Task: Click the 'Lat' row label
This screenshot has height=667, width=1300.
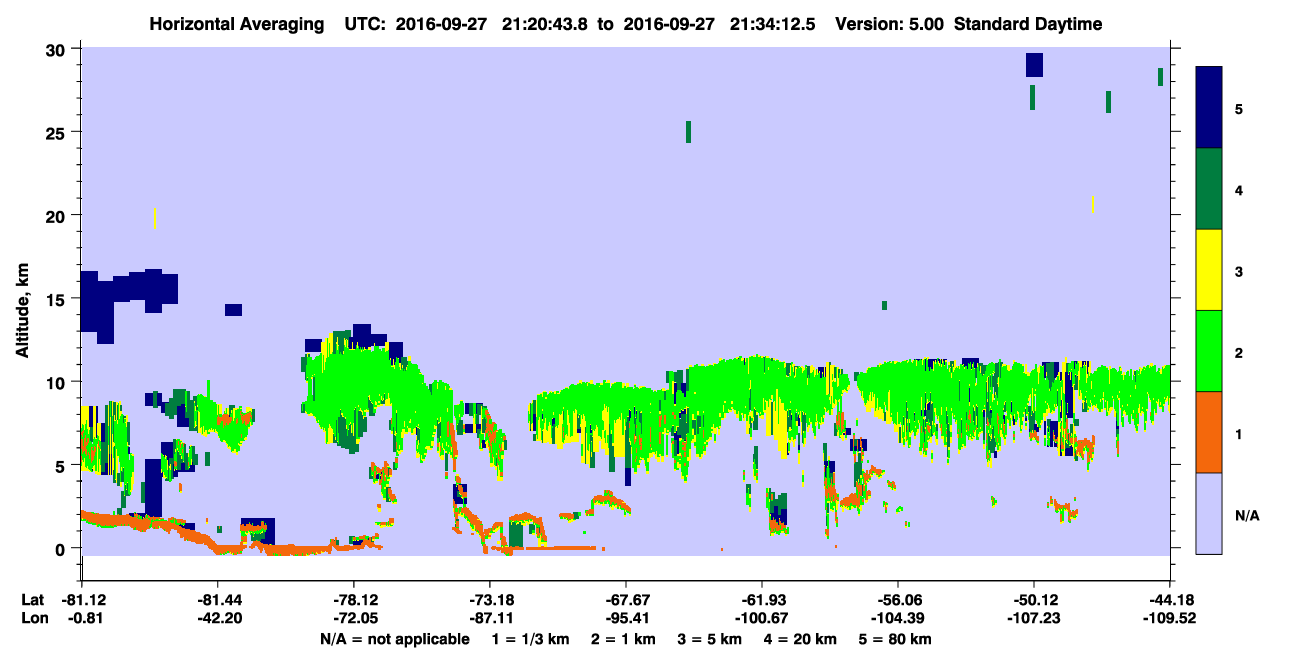Action: pos(32,599)
